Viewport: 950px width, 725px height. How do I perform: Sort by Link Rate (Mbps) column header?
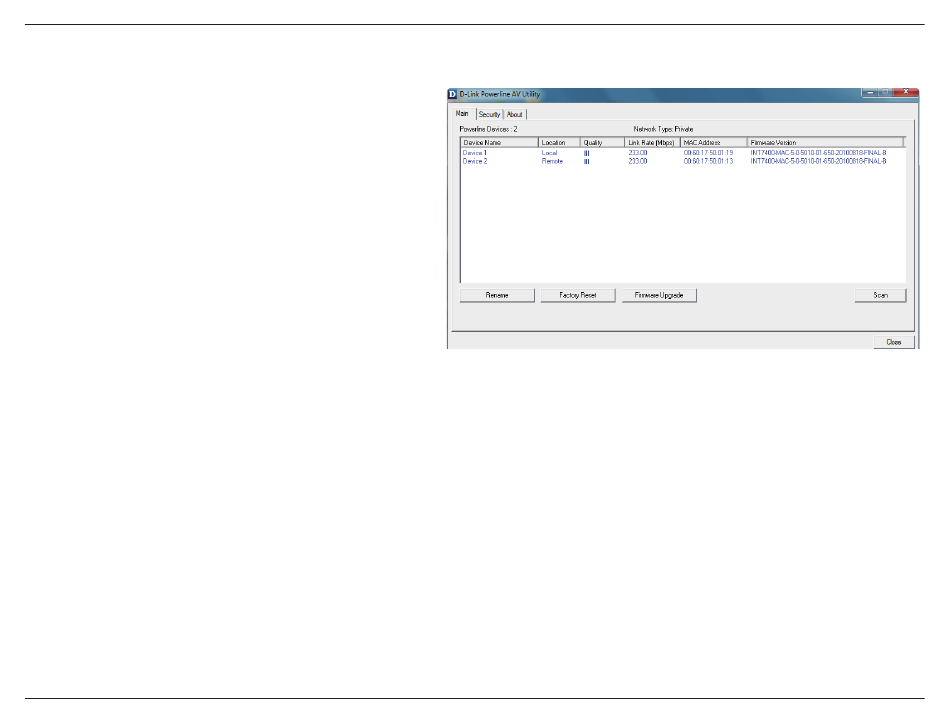tap(653, 142)
